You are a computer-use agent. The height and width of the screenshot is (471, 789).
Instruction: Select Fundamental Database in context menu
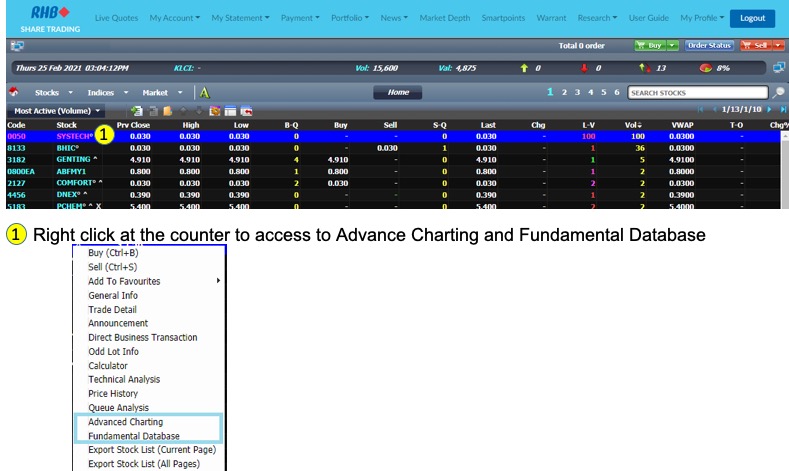(x=134, y=436)
